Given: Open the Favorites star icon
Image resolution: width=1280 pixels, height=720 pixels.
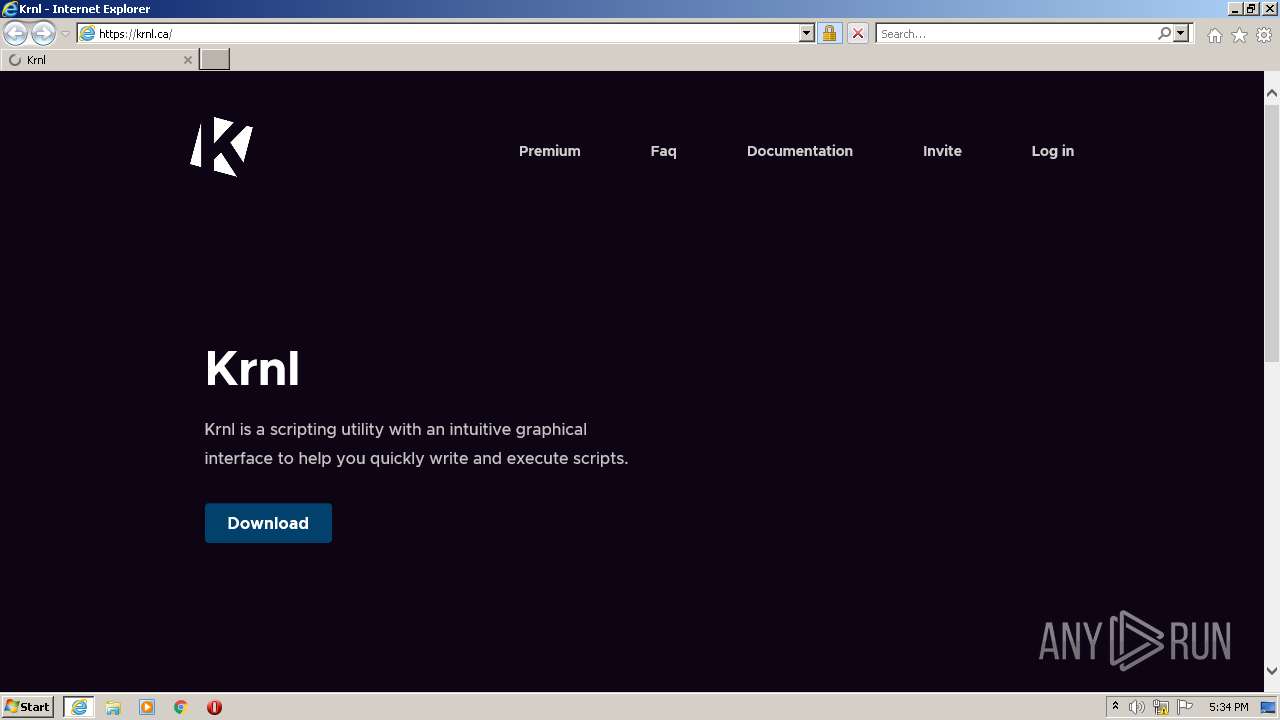Looking at the screenshot, I should click(x=1239, y=35).
